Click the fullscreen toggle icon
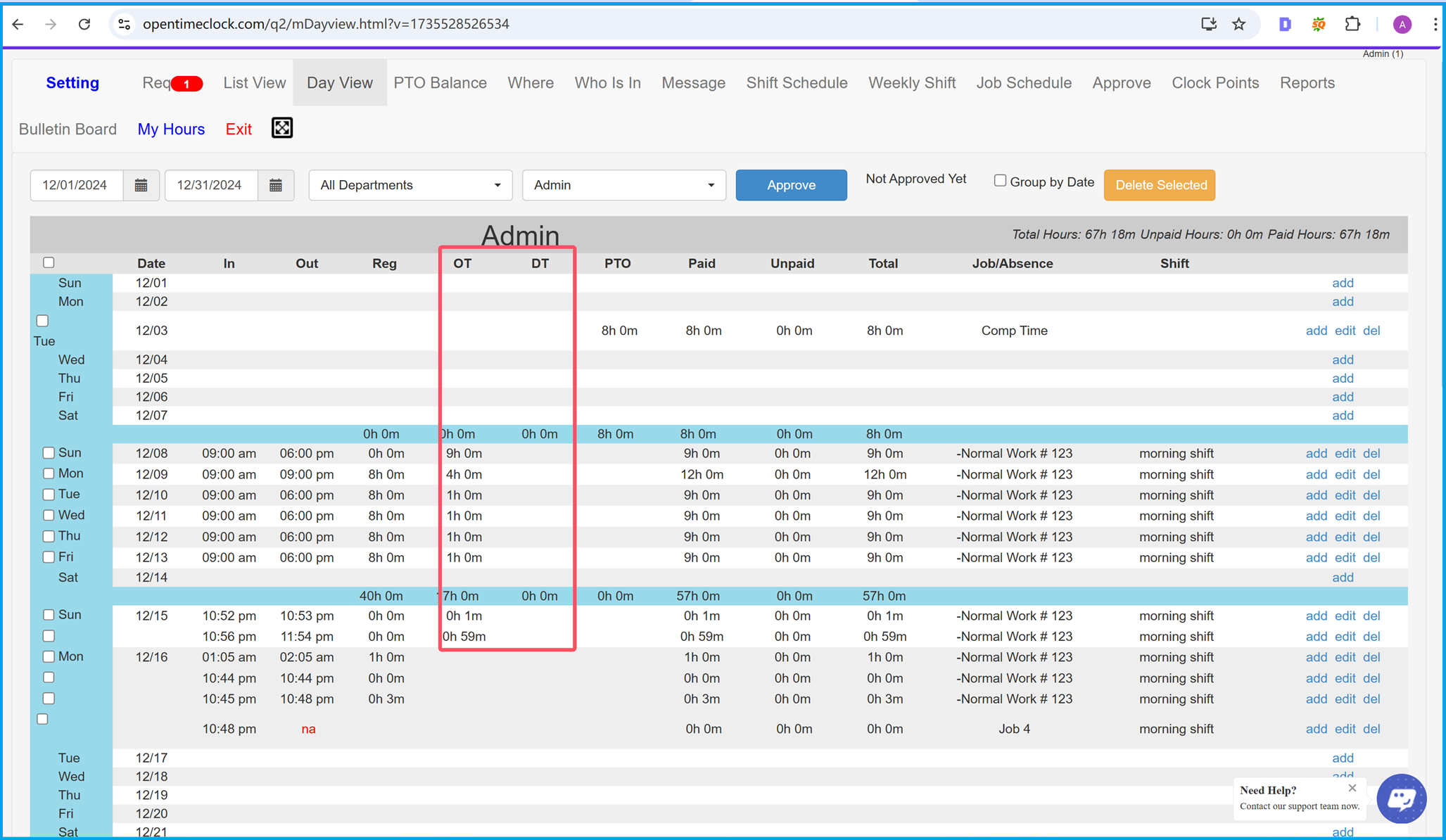The width and height of the screenshot is (1446, 840). click(282, 128)
